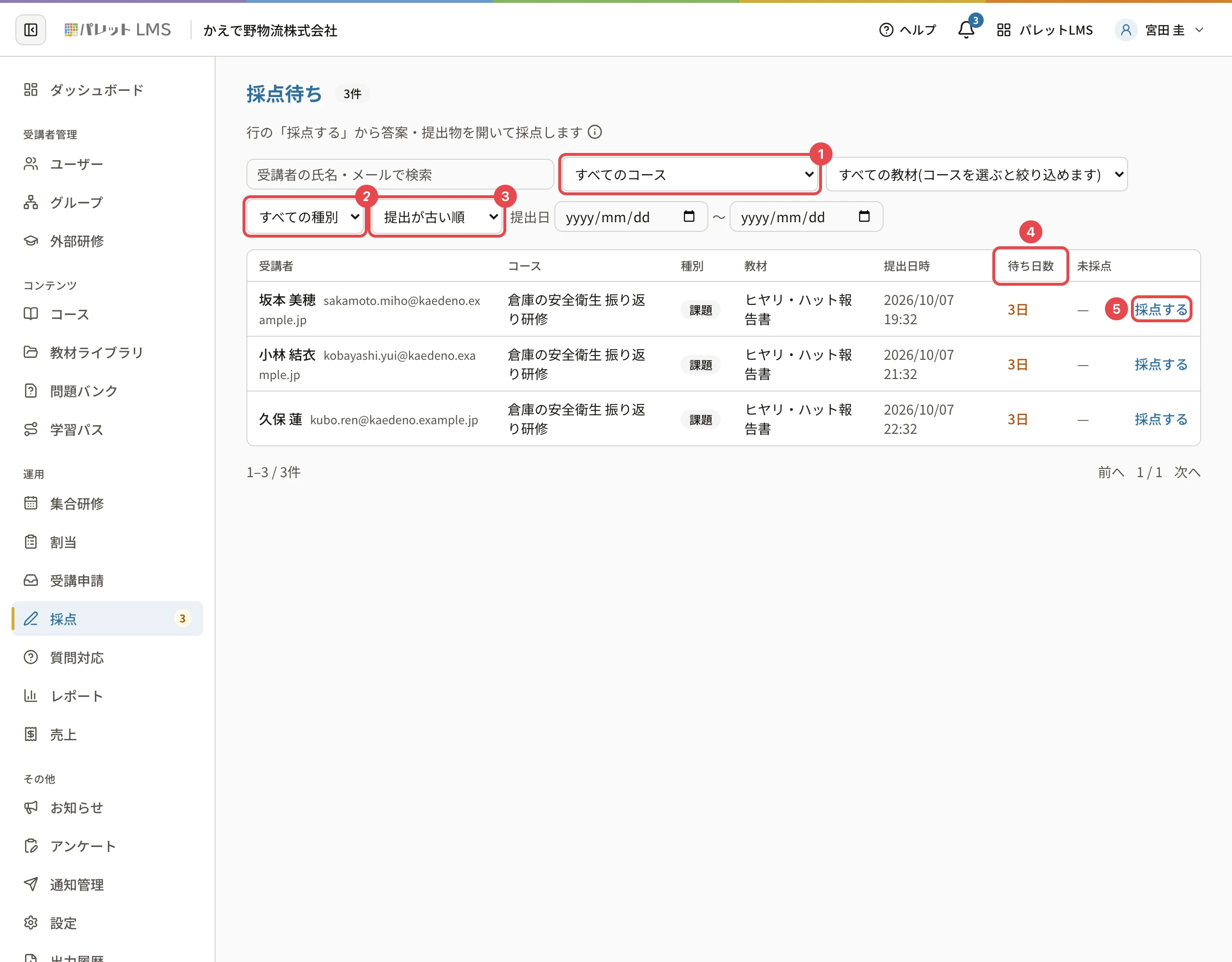Image resolution: width=1232 pixels, height=962 pixels.
Task: Open お知らせ in the sidebar
Action: [x=107, y=808]
